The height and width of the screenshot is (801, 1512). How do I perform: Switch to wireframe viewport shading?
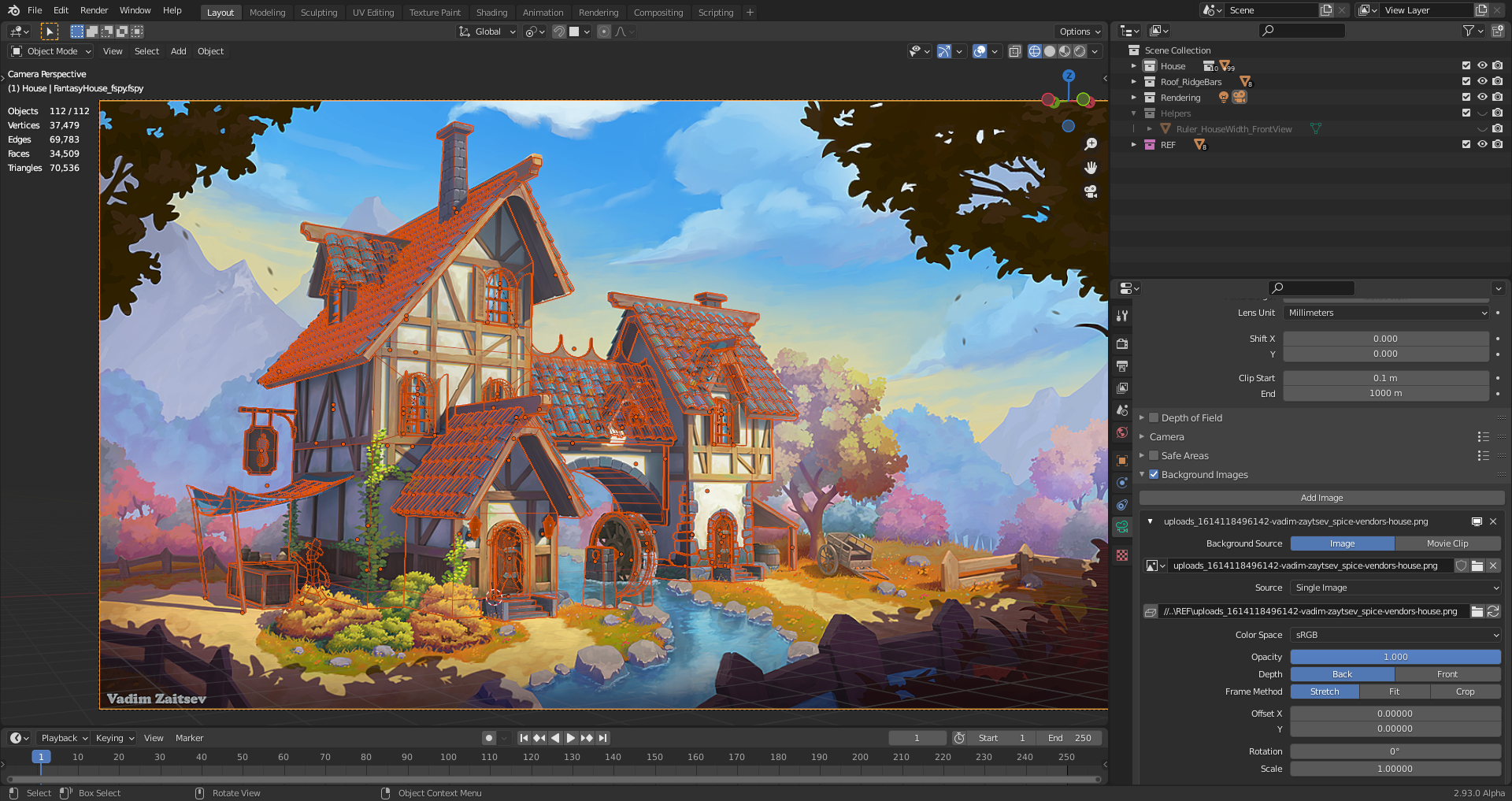[1035, 51]
